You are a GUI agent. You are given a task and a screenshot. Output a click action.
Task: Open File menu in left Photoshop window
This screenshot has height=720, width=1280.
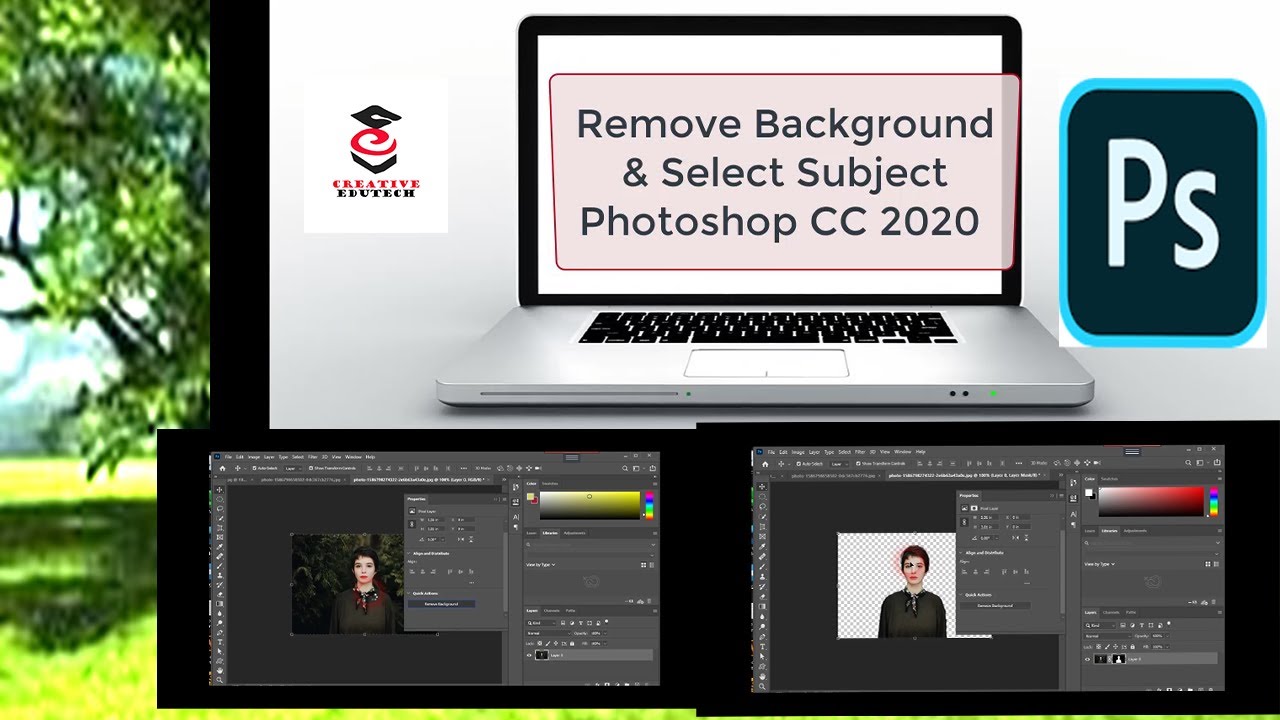point(228,457)
